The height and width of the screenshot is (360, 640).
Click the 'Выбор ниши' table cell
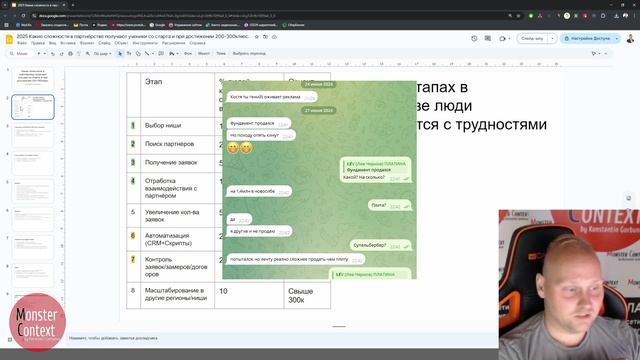(x=178, y=126)
